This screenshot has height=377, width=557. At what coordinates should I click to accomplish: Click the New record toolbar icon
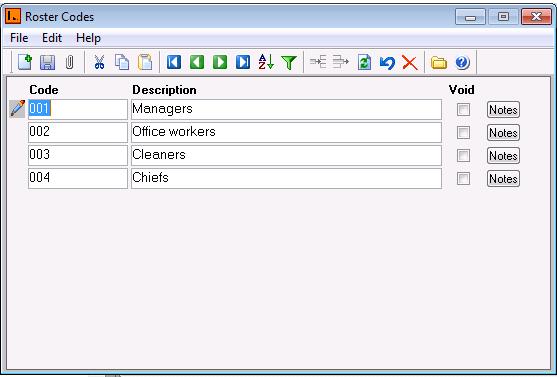25,62
